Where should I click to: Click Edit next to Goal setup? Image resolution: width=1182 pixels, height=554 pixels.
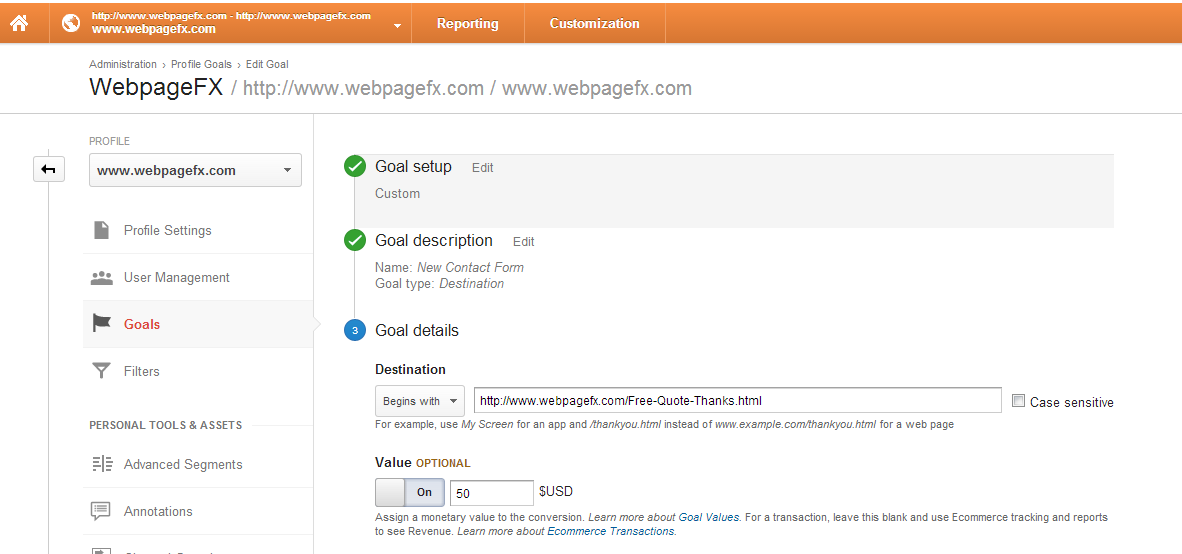click(x=483, y=168)
